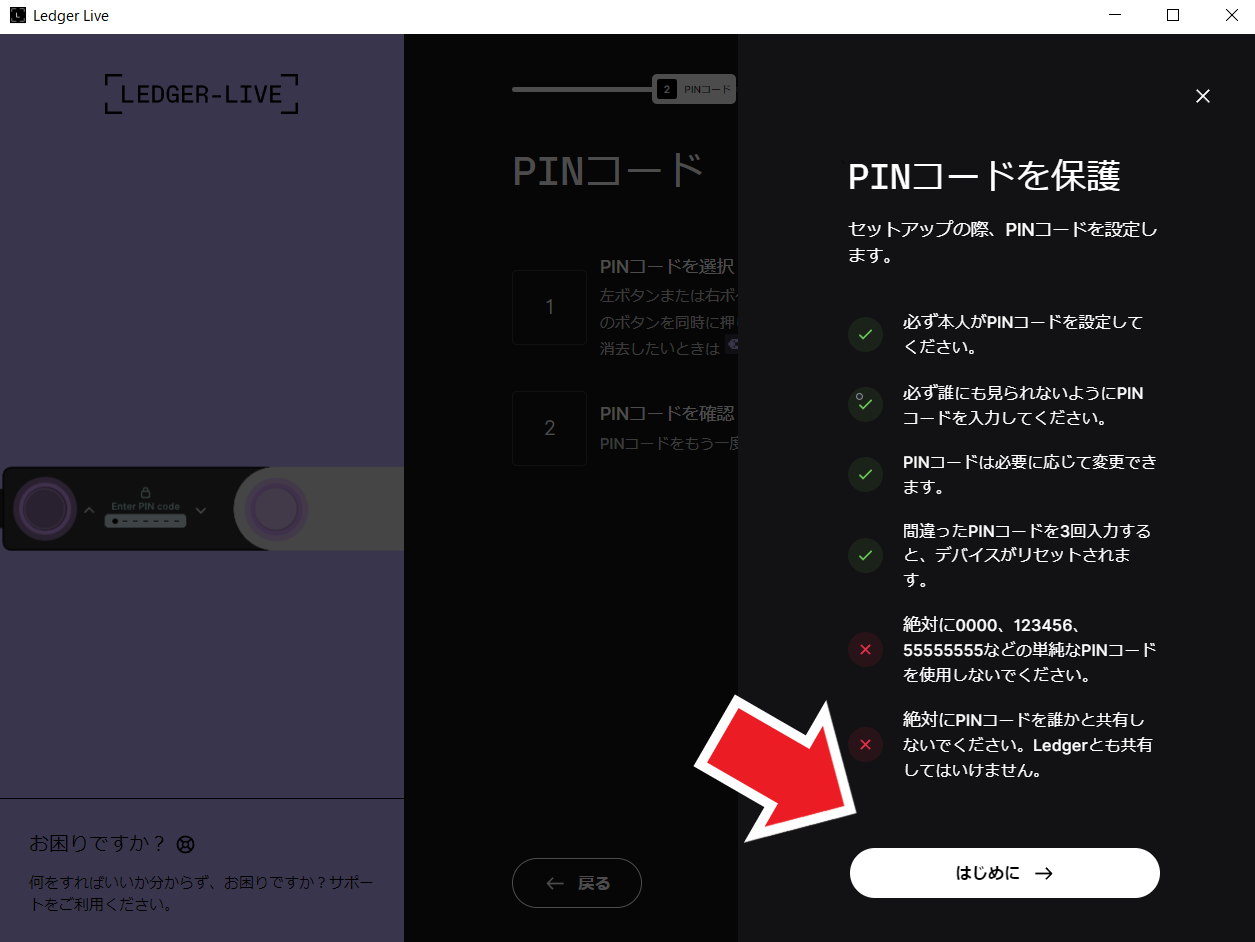
Task: Click the サポートをご利用ください description
Action: (201, 894)
